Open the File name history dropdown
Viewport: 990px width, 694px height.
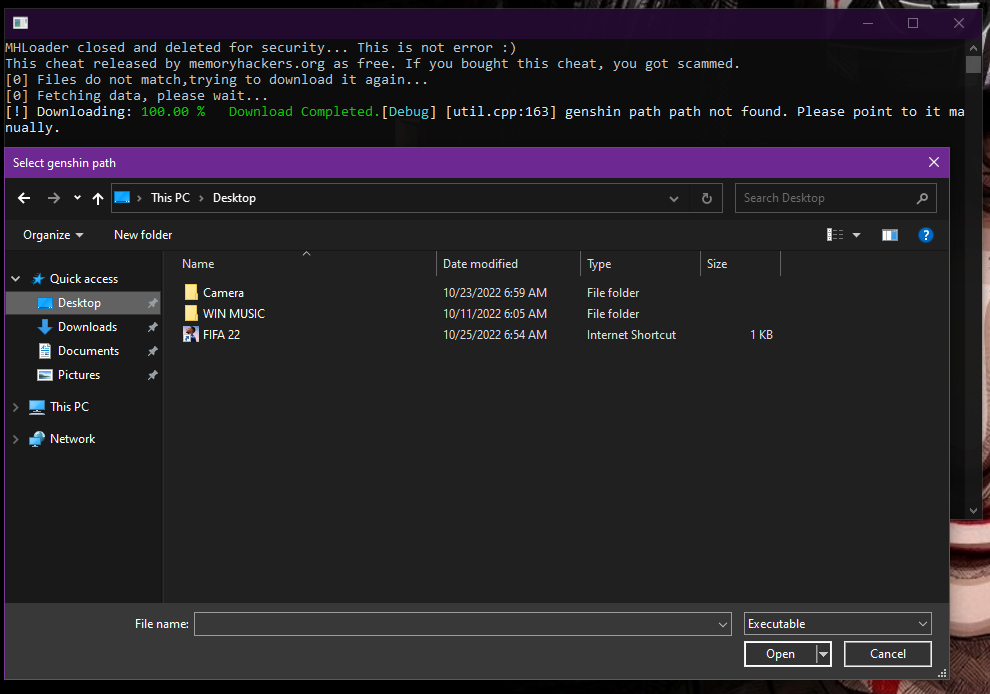click(x=722, y=625)
